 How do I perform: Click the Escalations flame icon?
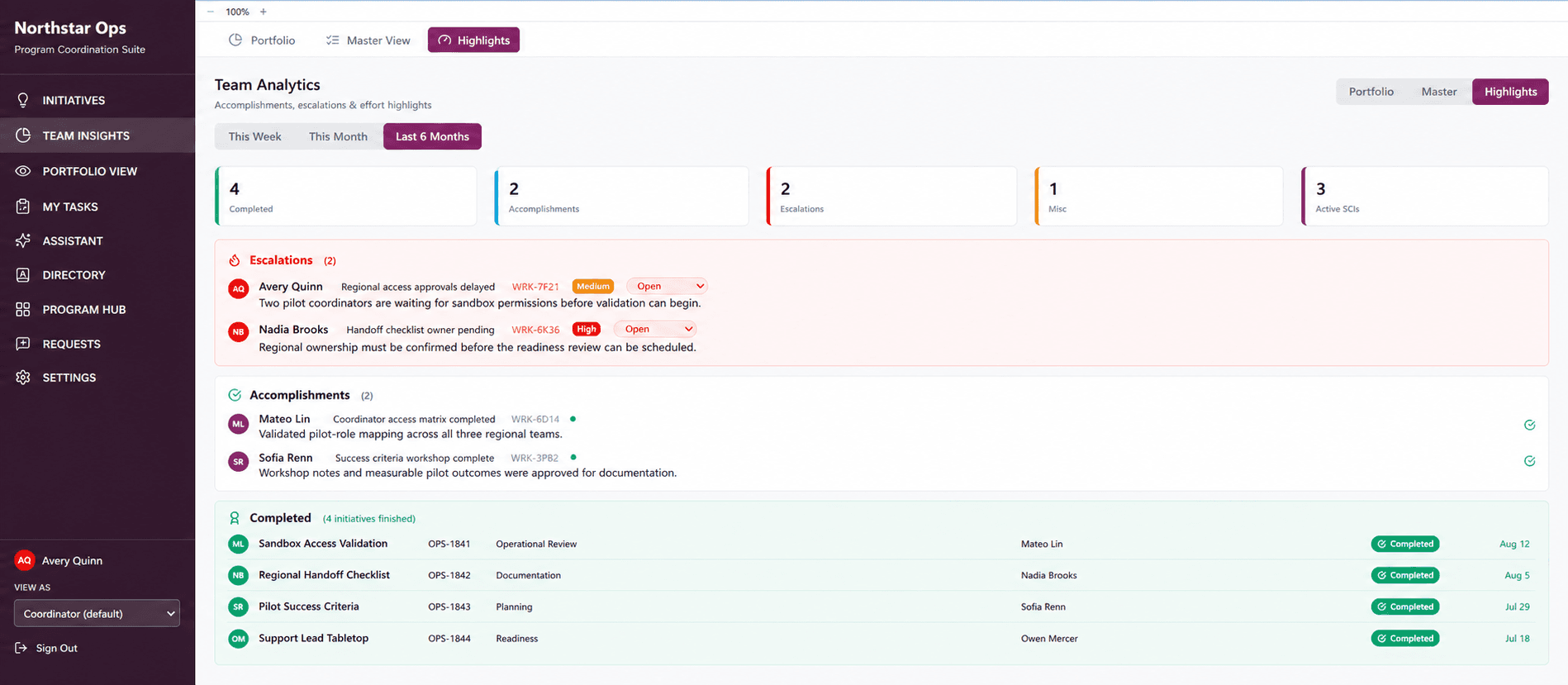coord(235,260)
